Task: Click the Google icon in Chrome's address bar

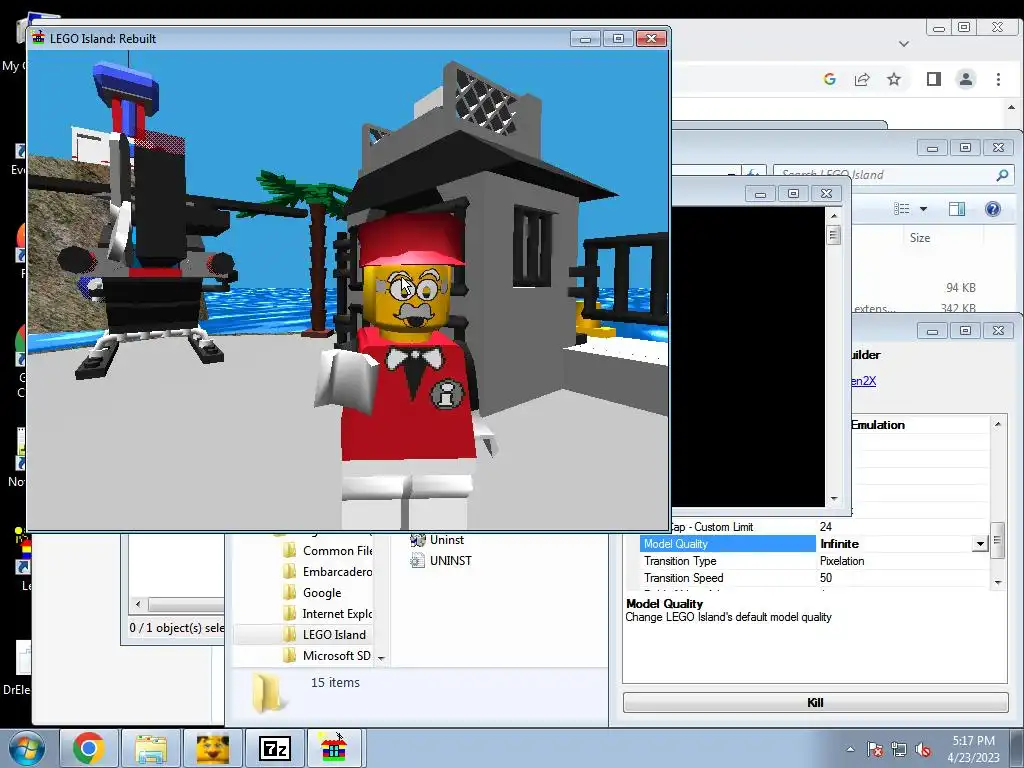Action: 829,79
